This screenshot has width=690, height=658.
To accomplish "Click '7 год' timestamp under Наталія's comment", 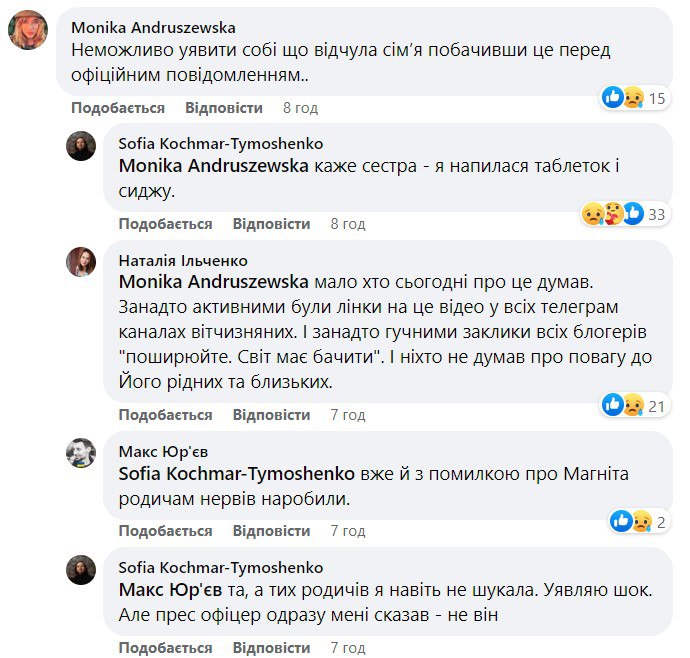I will 347,415.
